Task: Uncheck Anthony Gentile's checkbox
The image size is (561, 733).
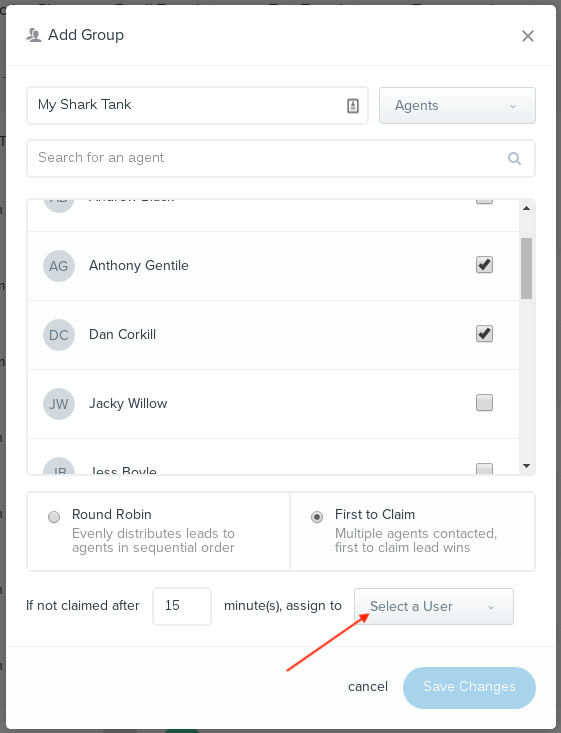Action: click(x=484, y=265)
